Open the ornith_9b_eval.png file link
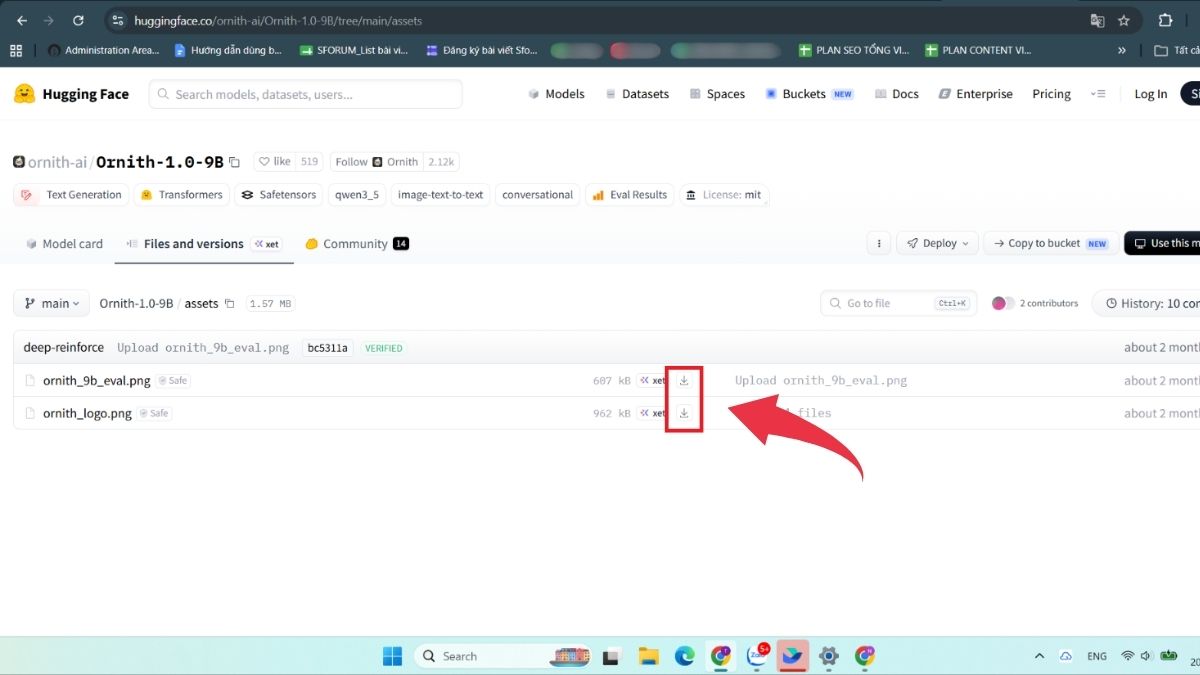The width and height of the screenshot is (1200, 675). [x=96, y=381]
